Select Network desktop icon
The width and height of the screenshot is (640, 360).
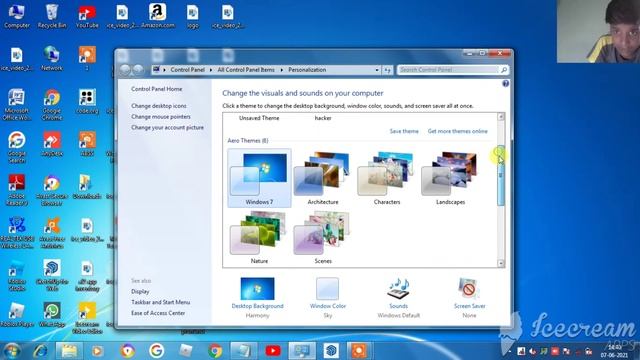coord(52,59)
